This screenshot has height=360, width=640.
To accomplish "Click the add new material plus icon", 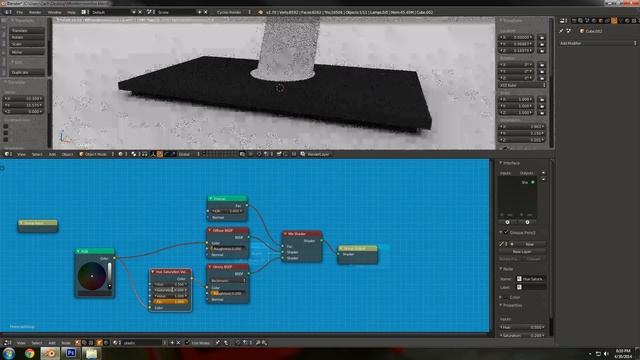I will tap(172, 342).
